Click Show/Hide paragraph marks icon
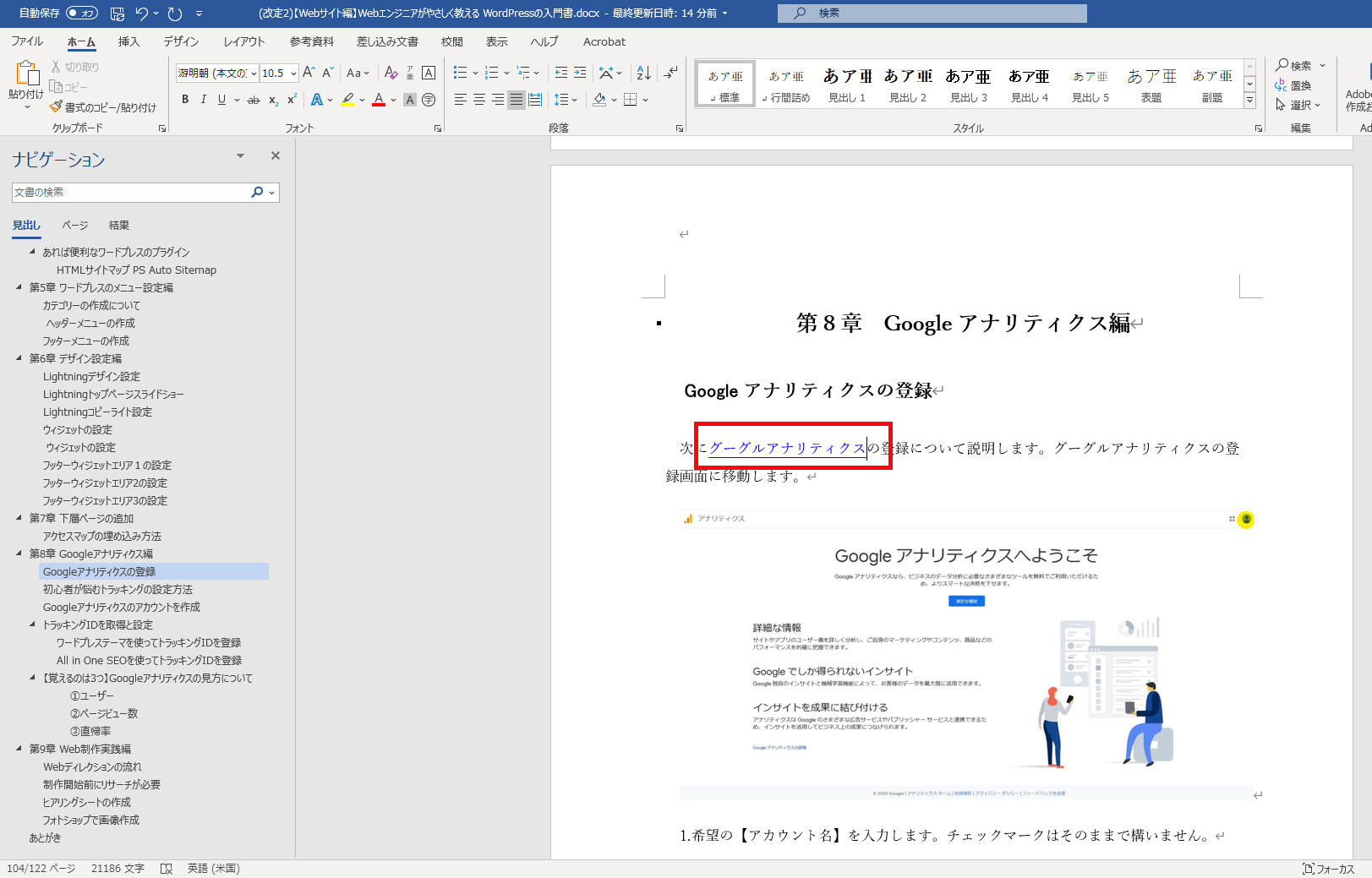The height and width of the screenshot is (878, 1372). click(x=670, y=74)
